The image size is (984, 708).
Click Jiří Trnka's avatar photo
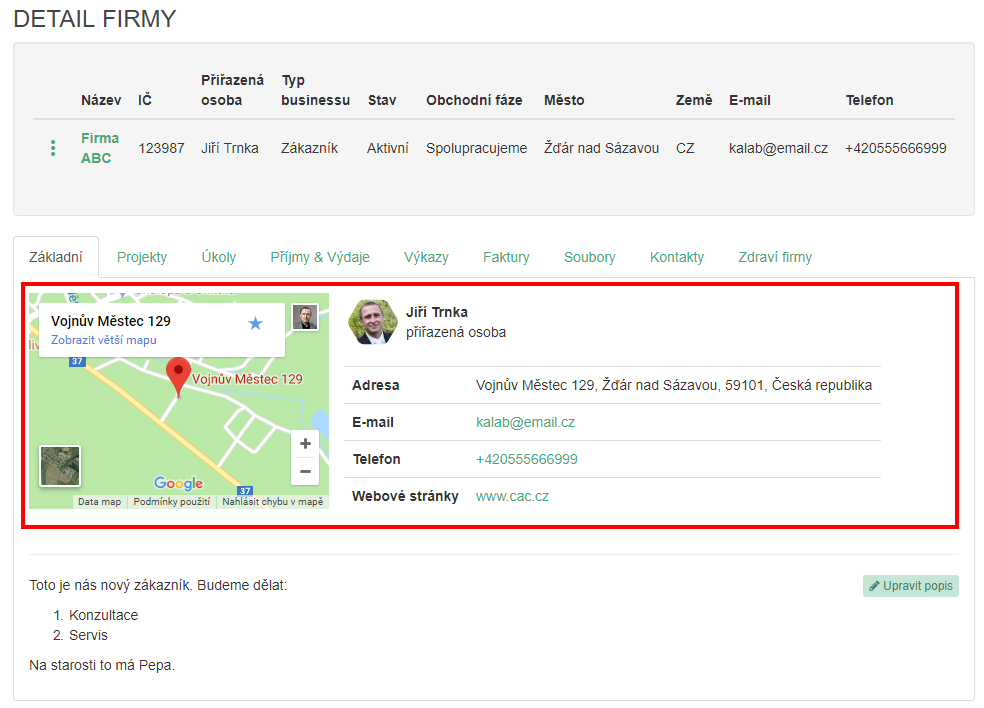[372, 322]
